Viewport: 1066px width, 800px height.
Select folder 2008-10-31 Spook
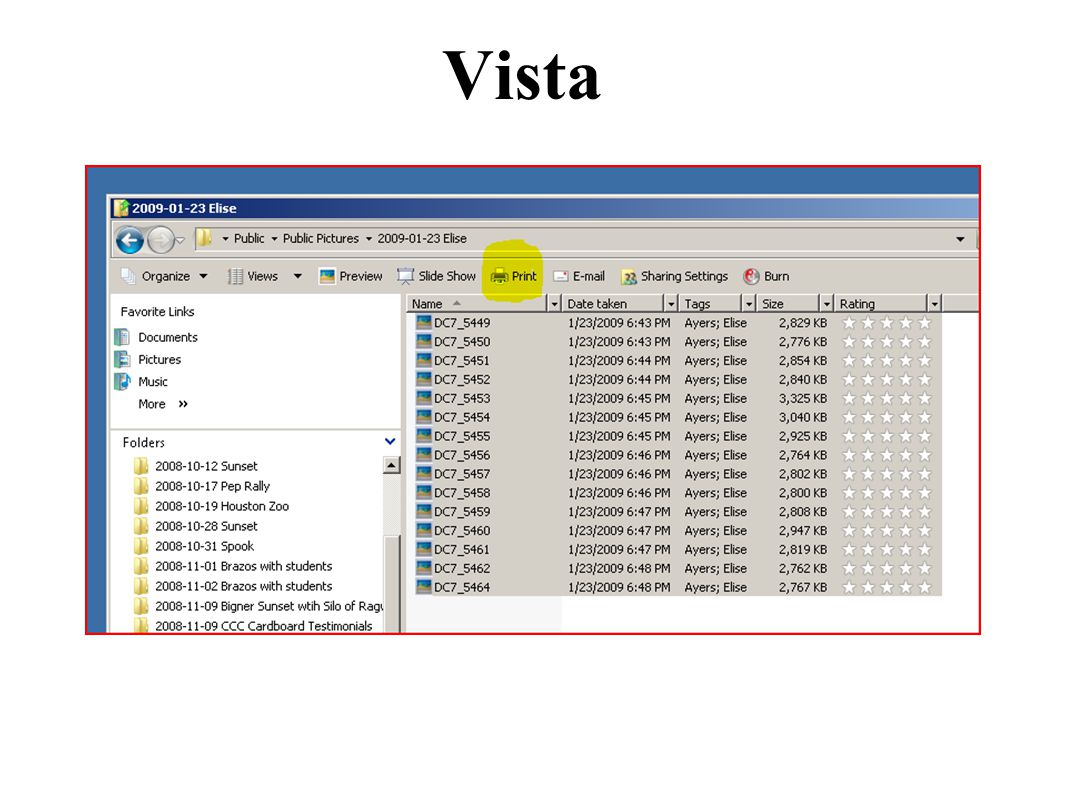coord(194,546)
